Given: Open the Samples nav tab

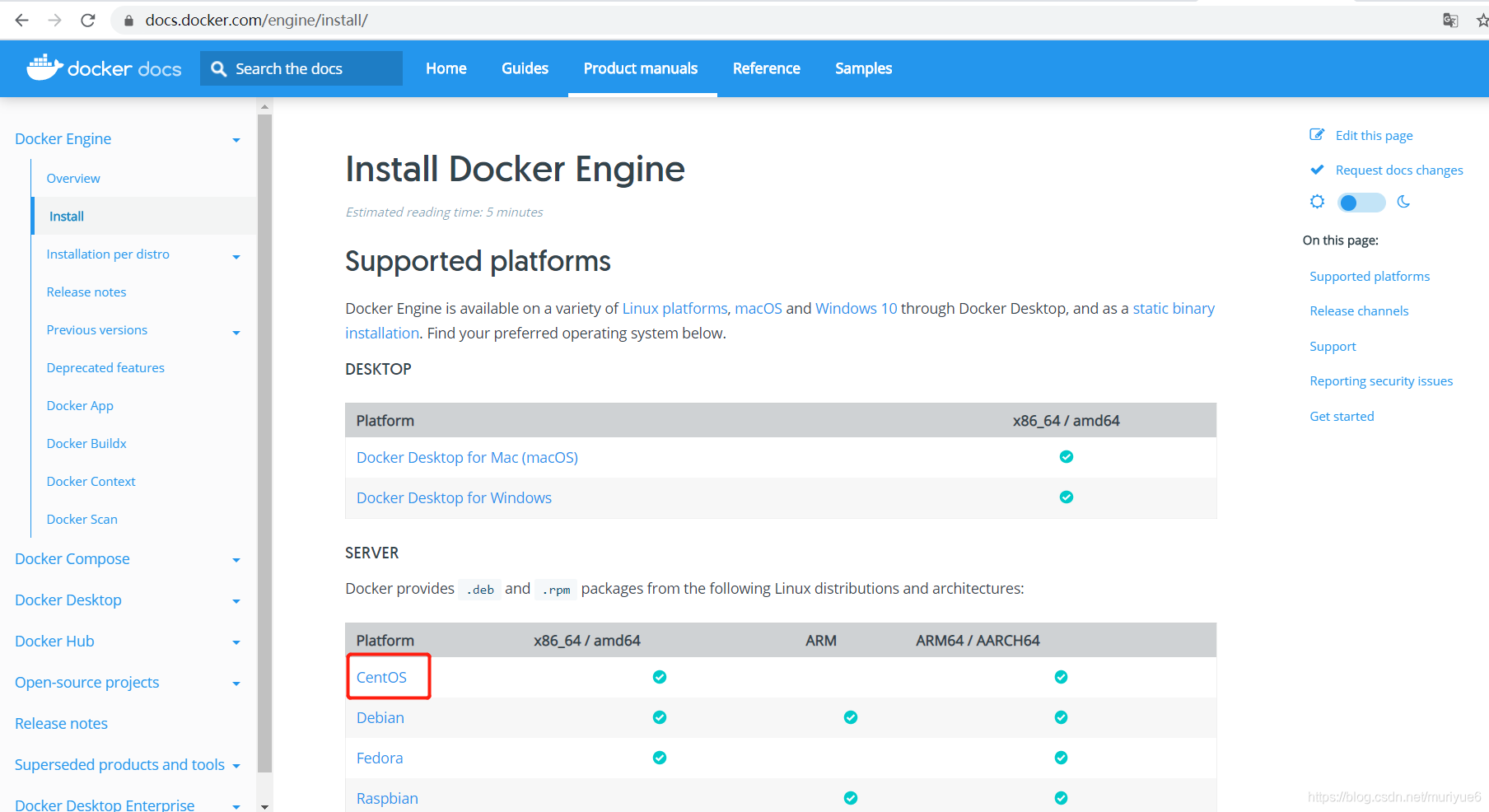Looking at the screenshot, I should 864,68.
